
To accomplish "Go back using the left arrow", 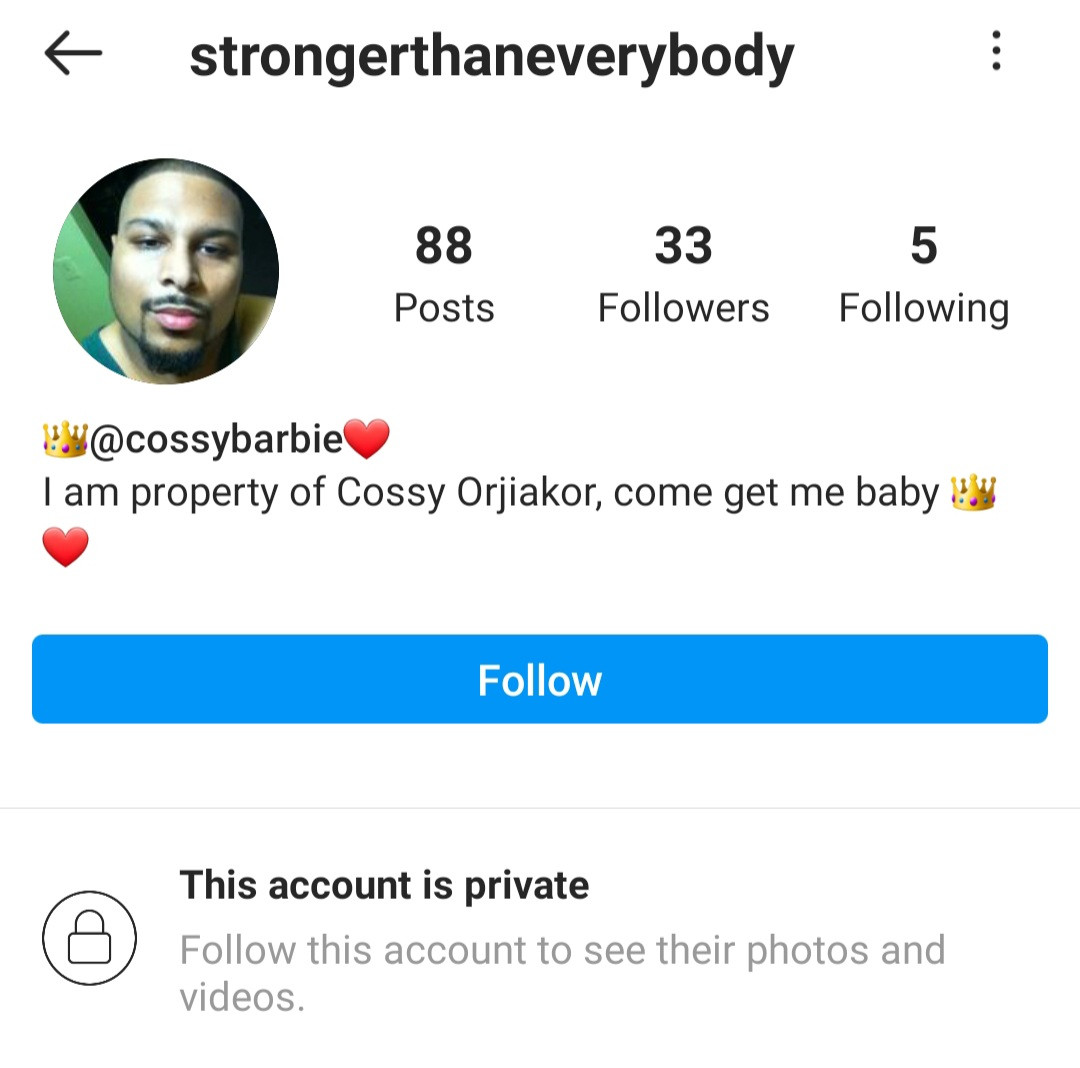I will click(73, 52).
